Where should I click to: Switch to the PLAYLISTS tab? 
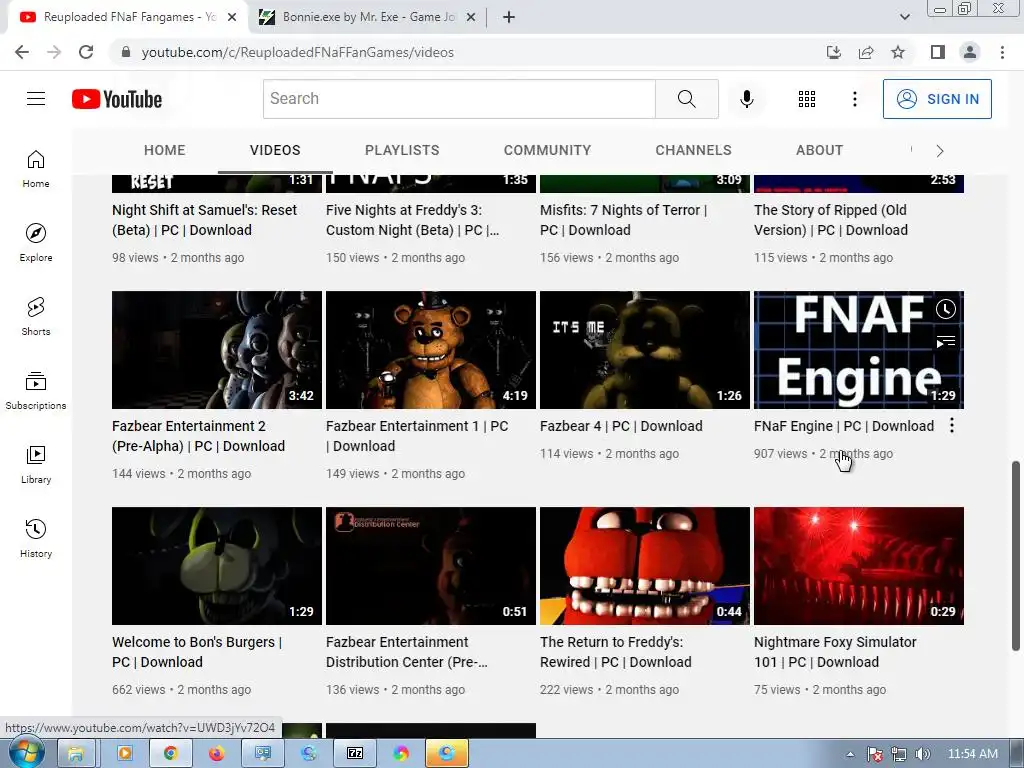[402, 150]
